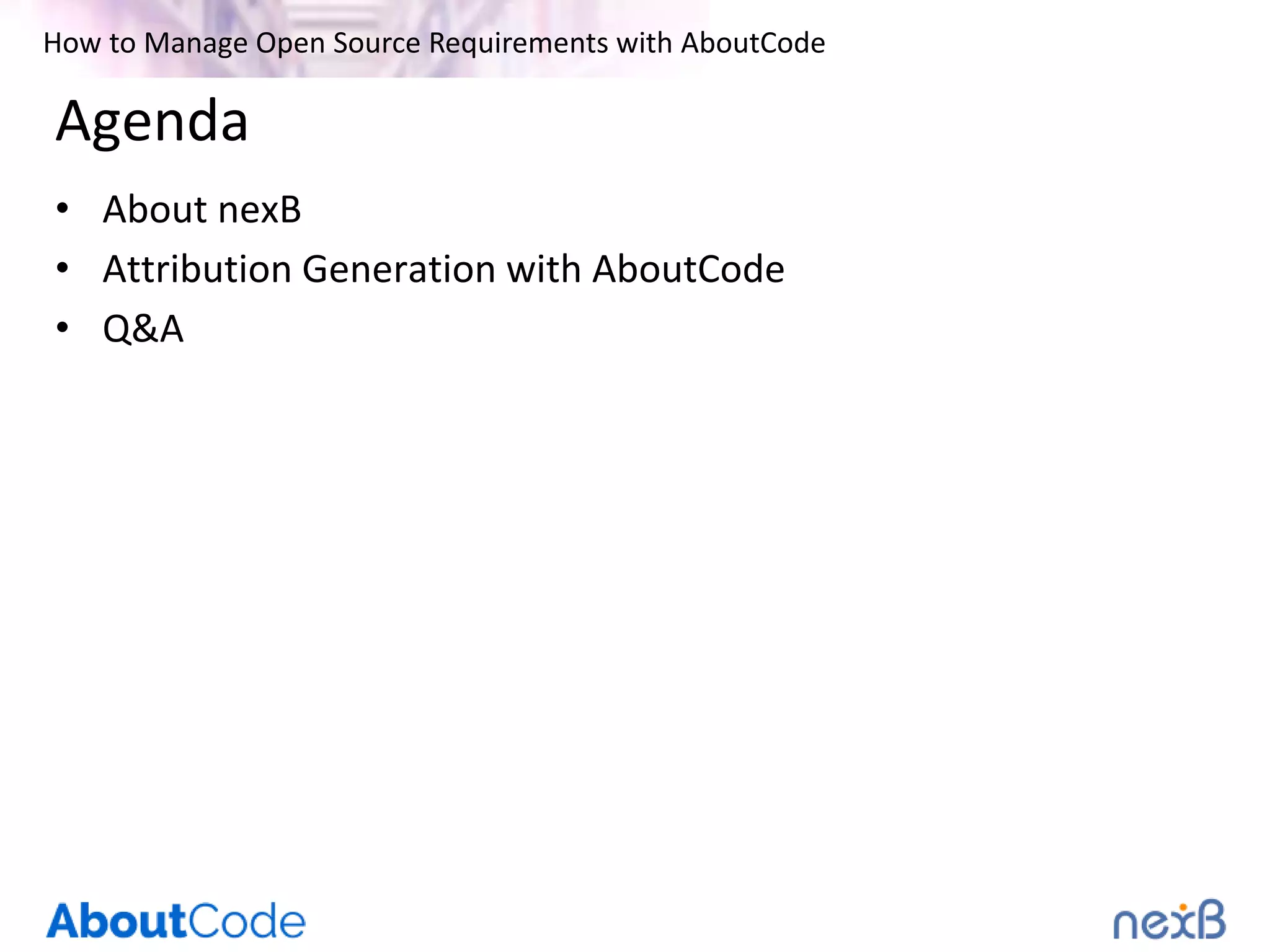
Task: Click 'AboutCode' in the second bullet
Action: point(688,269)
